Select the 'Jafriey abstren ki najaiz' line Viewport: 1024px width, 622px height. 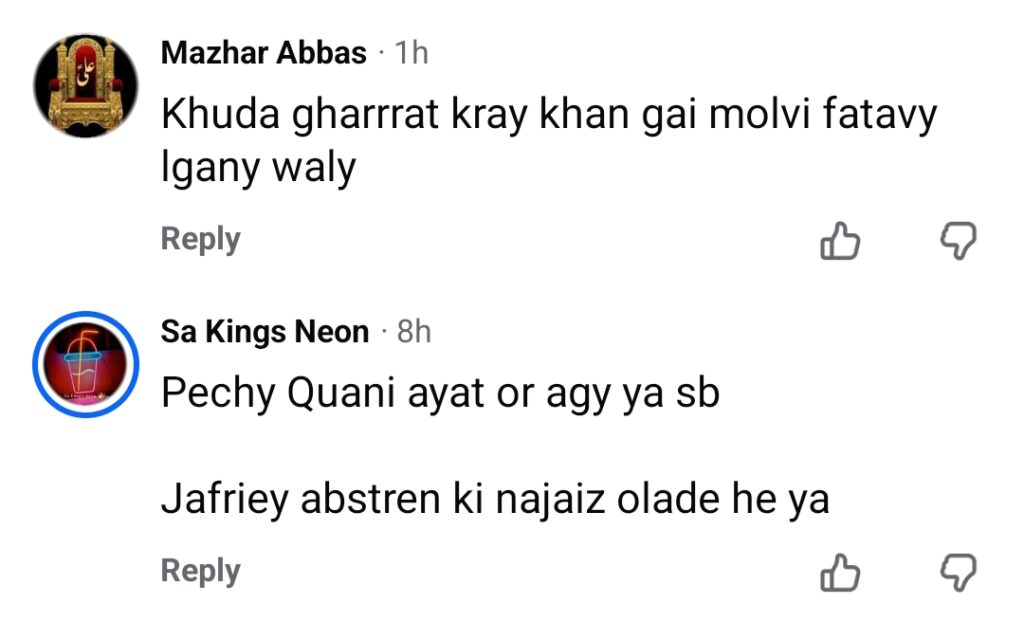click(495, 499)
